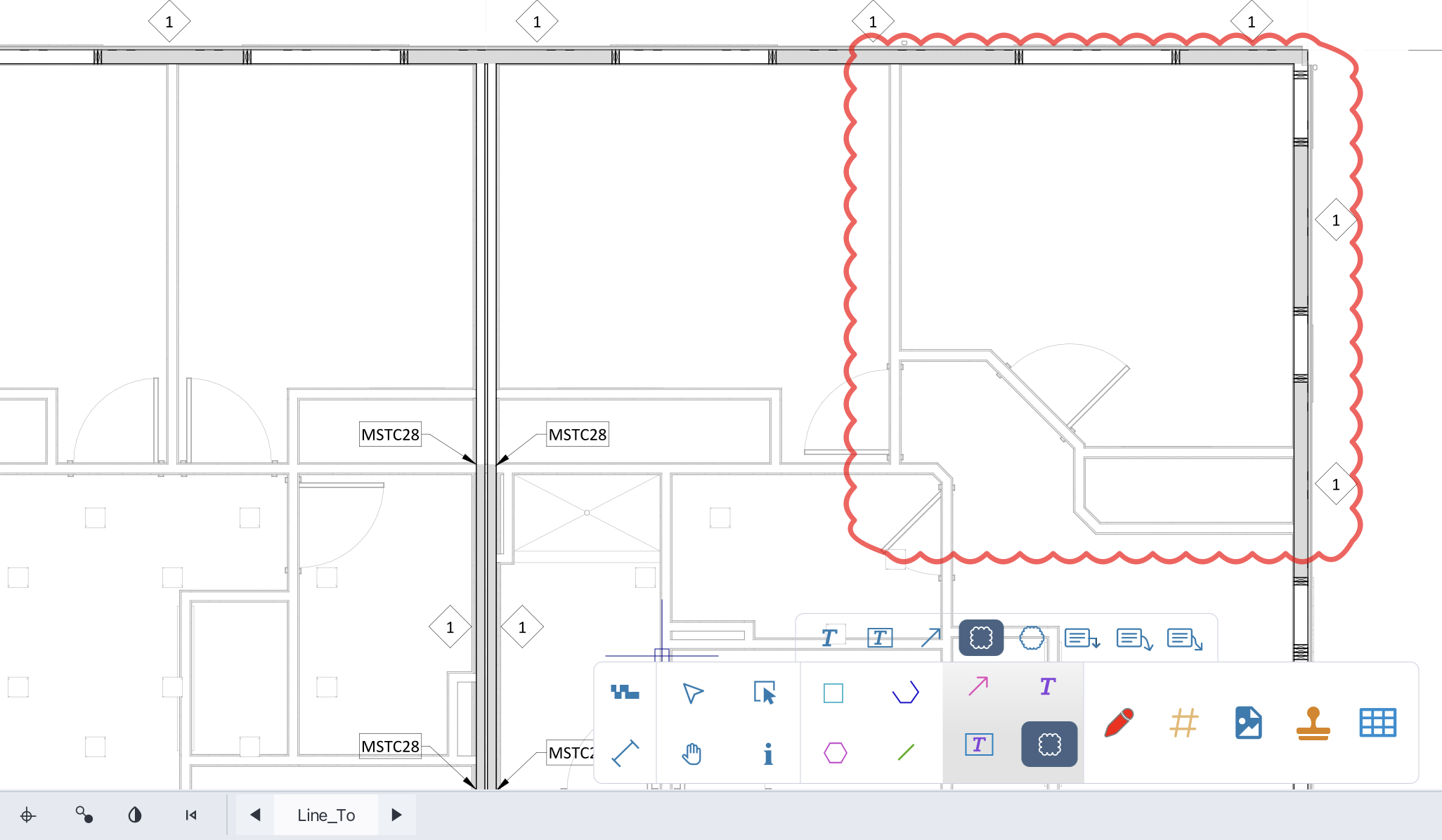1442x840 pixels.
Task: Jump back to first page
Action: 189,815
